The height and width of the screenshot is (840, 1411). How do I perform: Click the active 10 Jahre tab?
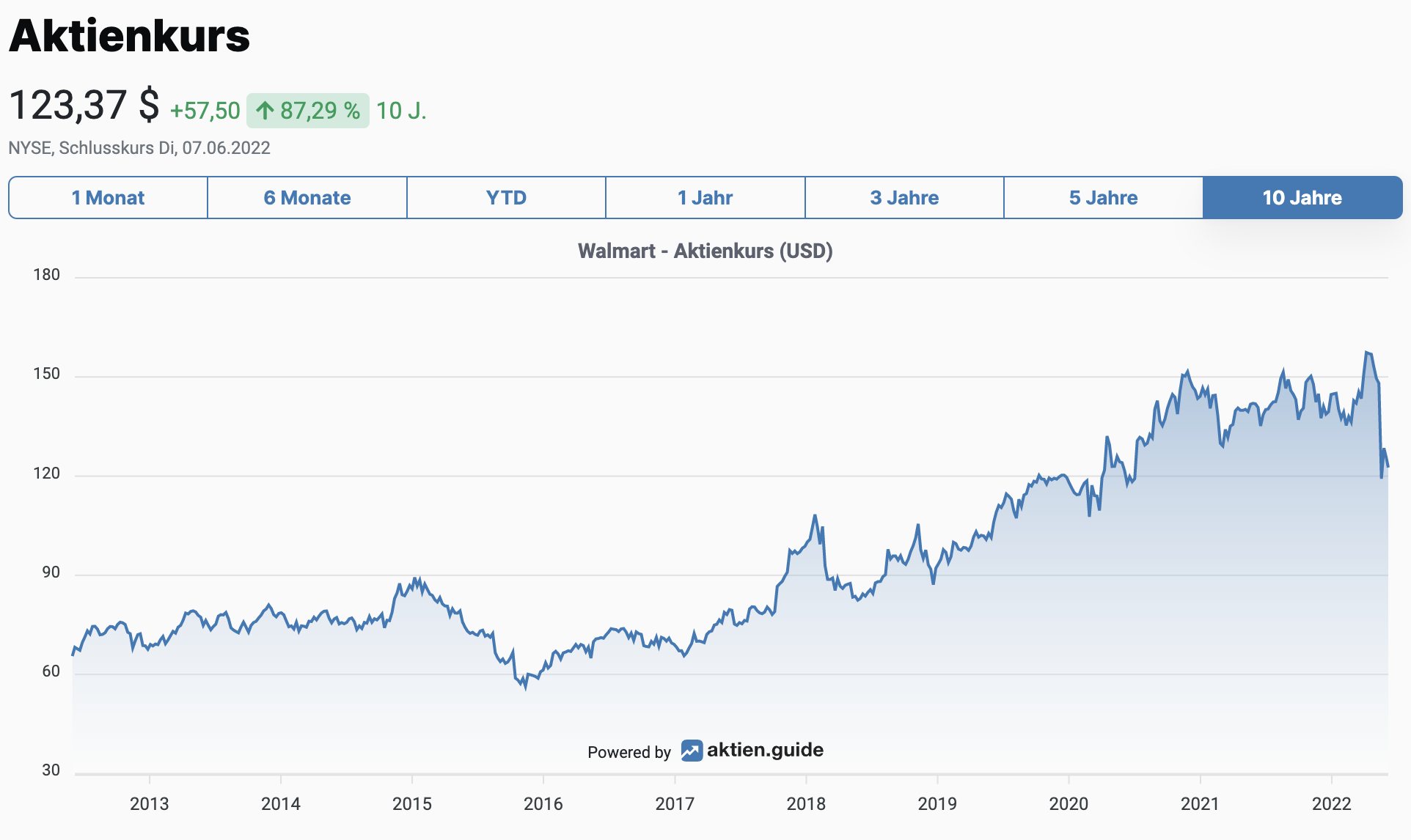pyautogui.click(x=1302, y=198)
